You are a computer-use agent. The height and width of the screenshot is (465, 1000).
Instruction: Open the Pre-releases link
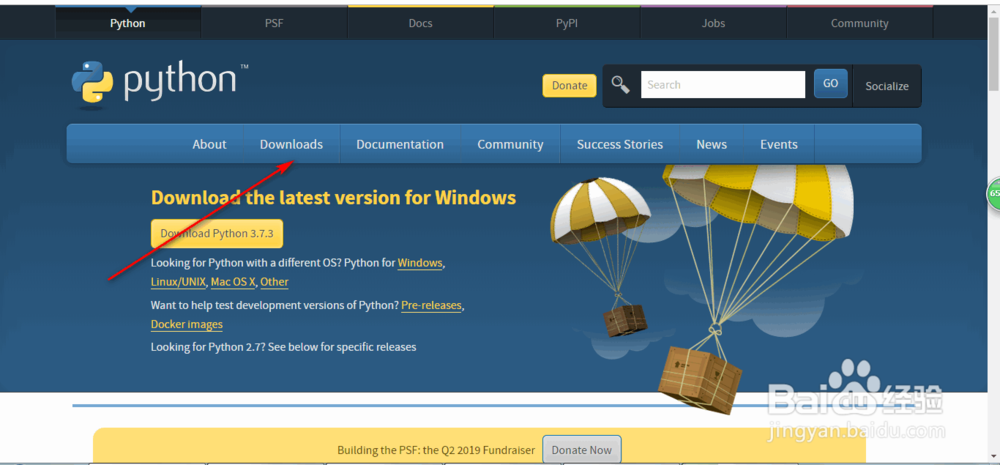point(431,306)
